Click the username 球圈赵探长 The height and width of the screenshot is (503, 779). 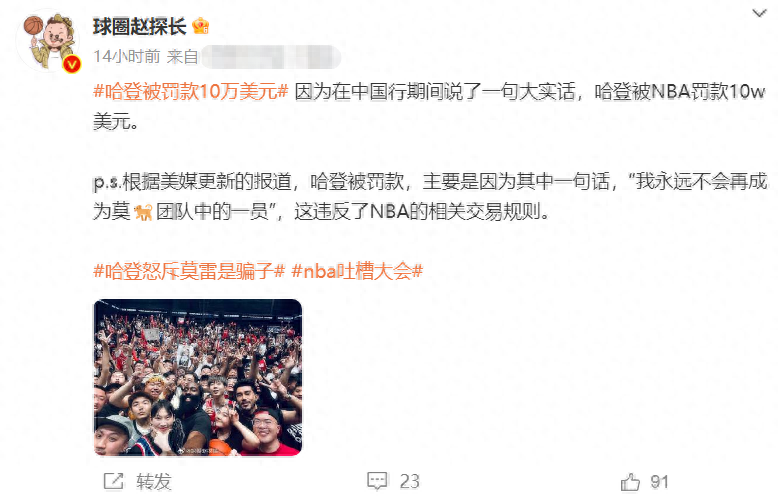[x=140, y=26]
